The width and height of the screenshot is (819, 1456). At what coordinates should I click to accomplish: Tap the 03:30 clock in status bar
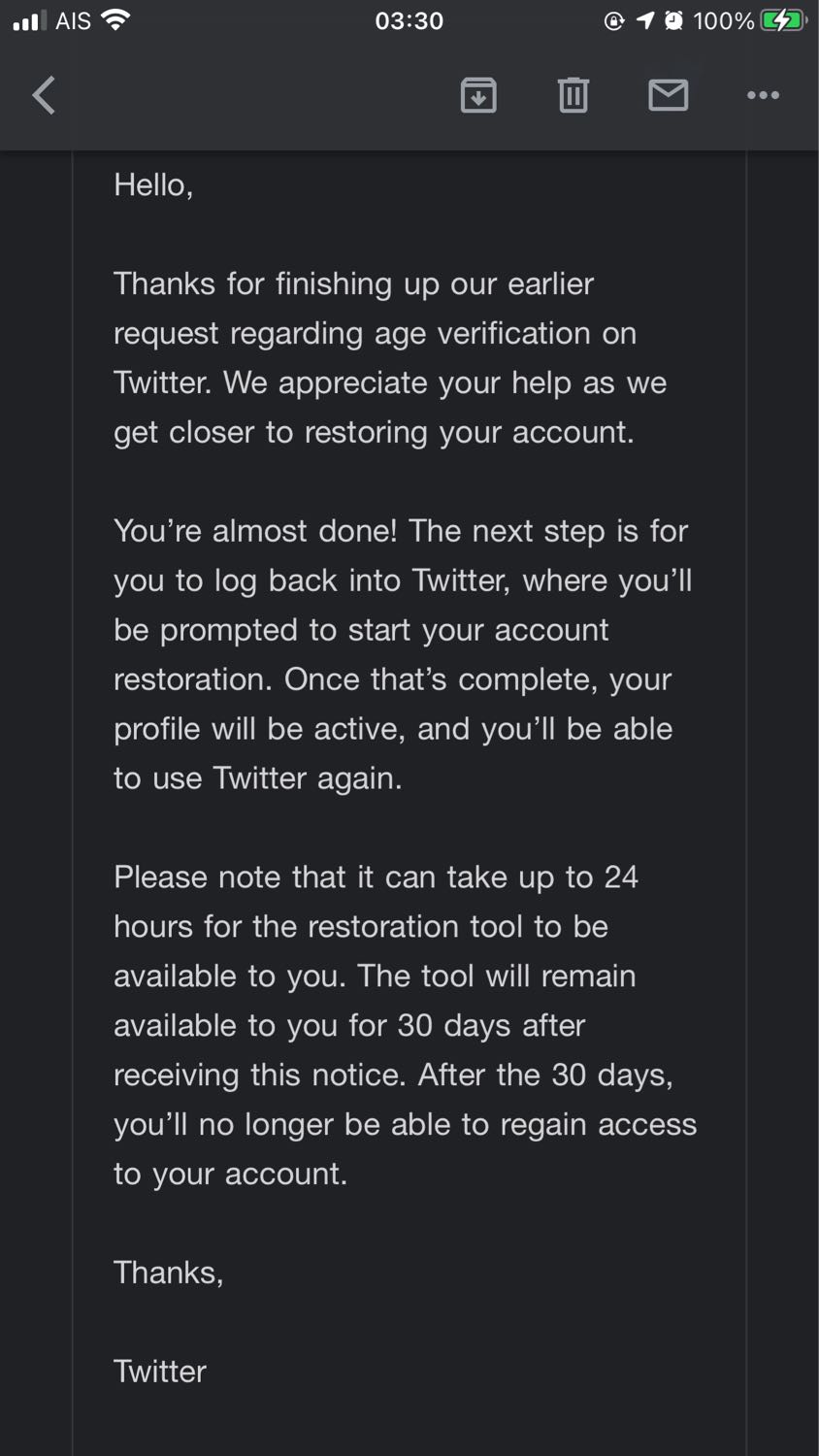pyautogui.click(x=409, y=20)
